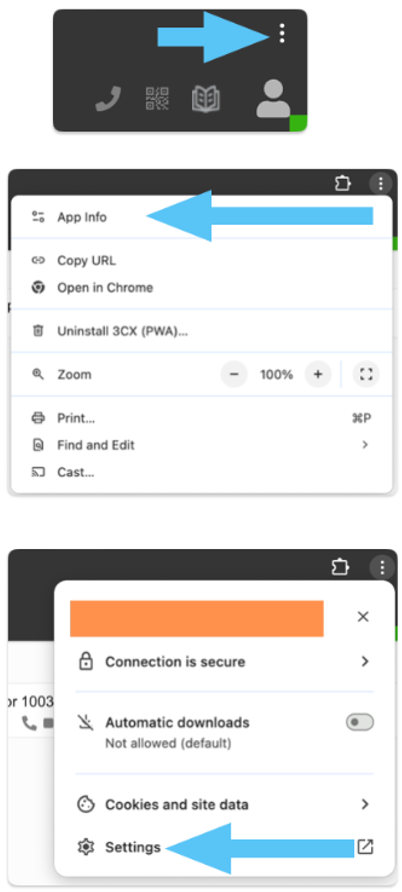Open the QR code icon
This screenshot has height=892, width=402.
click(157, 98)
